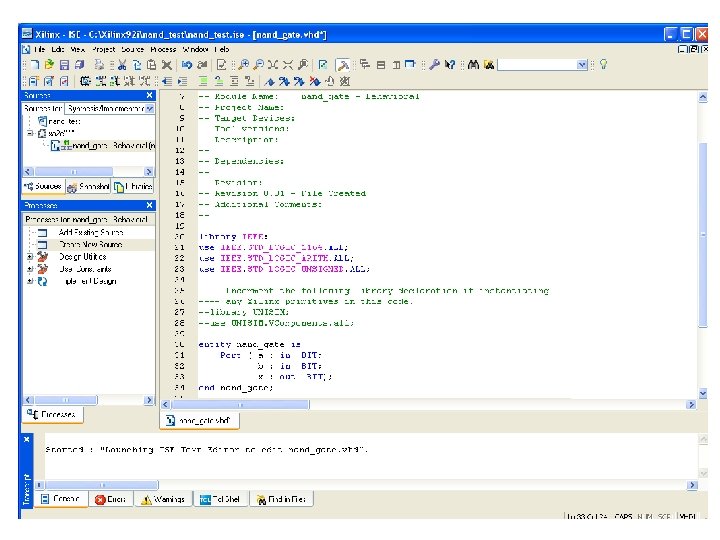The width and height of the screenshot is (720, 540).
Task: Select Create New Source process
Action: [90, 244]
